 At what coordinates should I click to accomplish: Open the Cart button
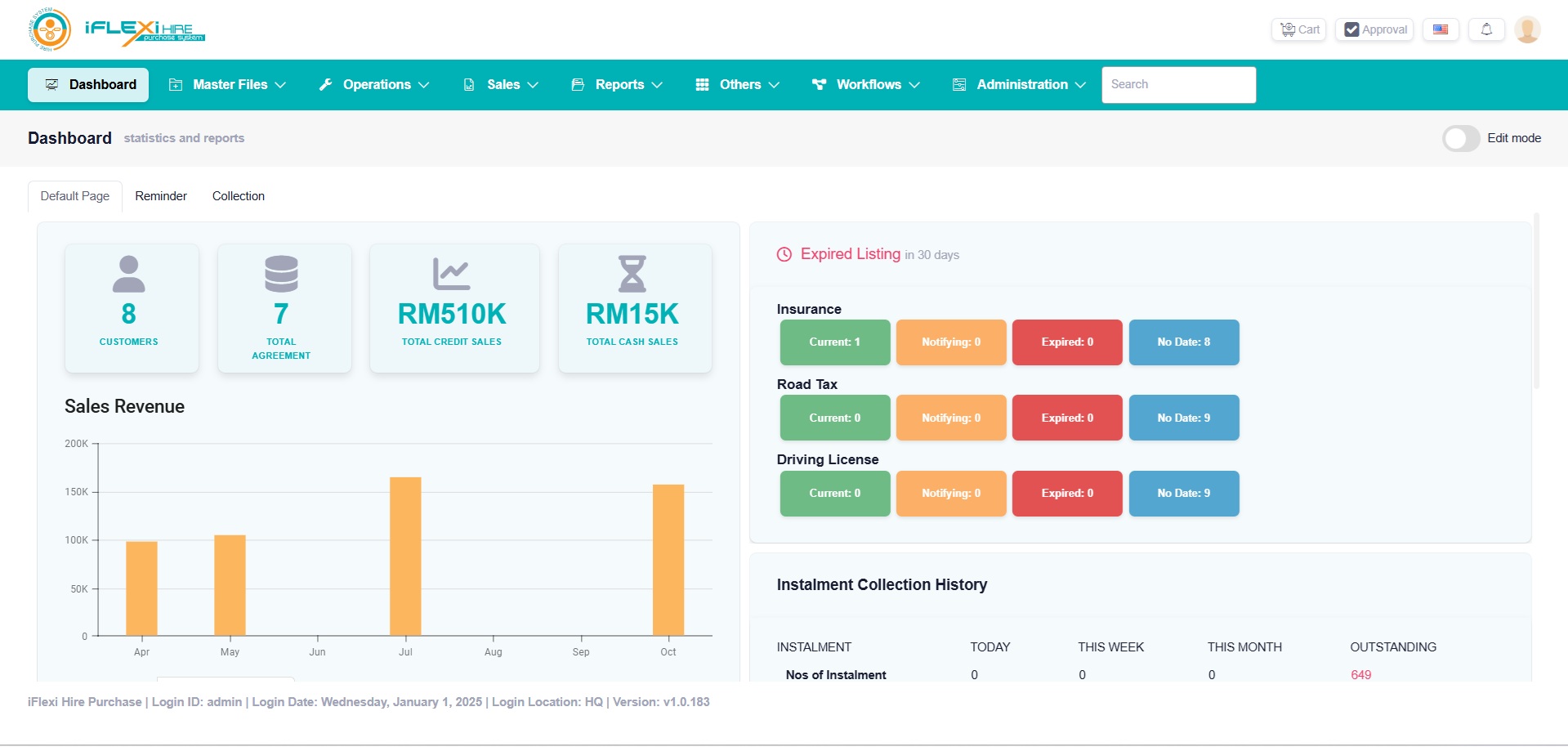coord(1299,29)
